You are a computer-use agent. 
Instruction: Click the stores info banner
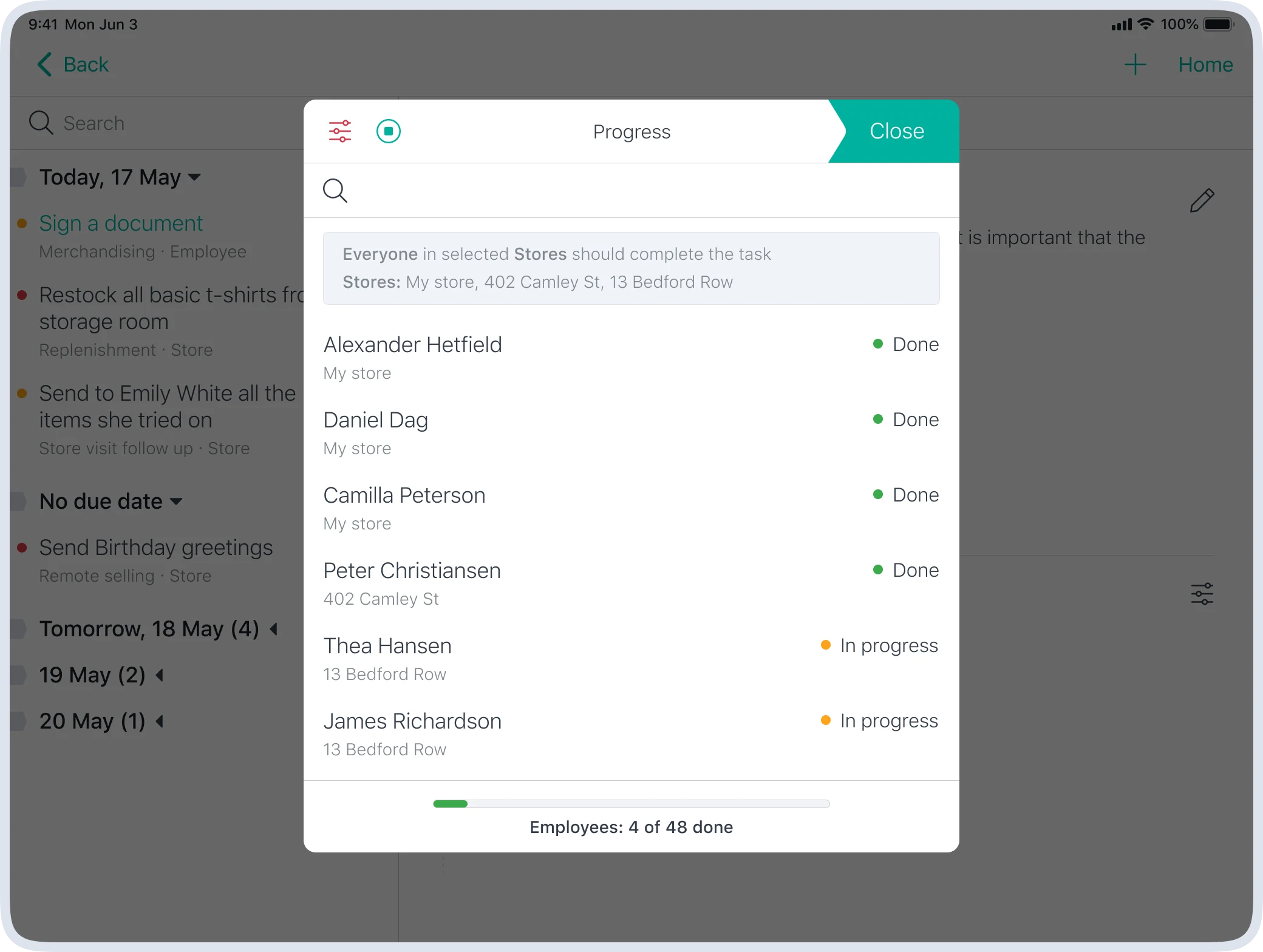click(x=631, y=268)
